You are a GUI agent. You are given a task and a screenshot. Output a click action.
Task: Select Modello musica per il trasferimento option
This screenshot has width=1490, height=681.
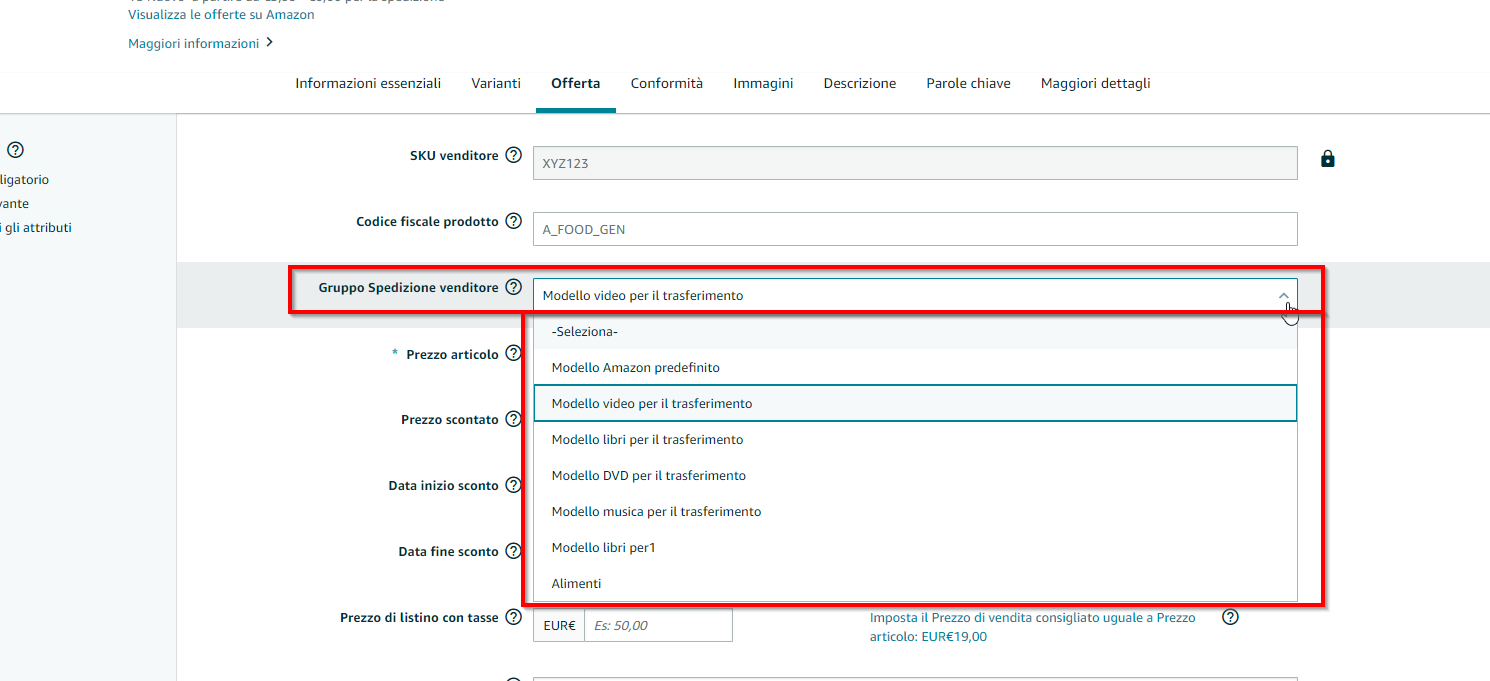[915, 511]
